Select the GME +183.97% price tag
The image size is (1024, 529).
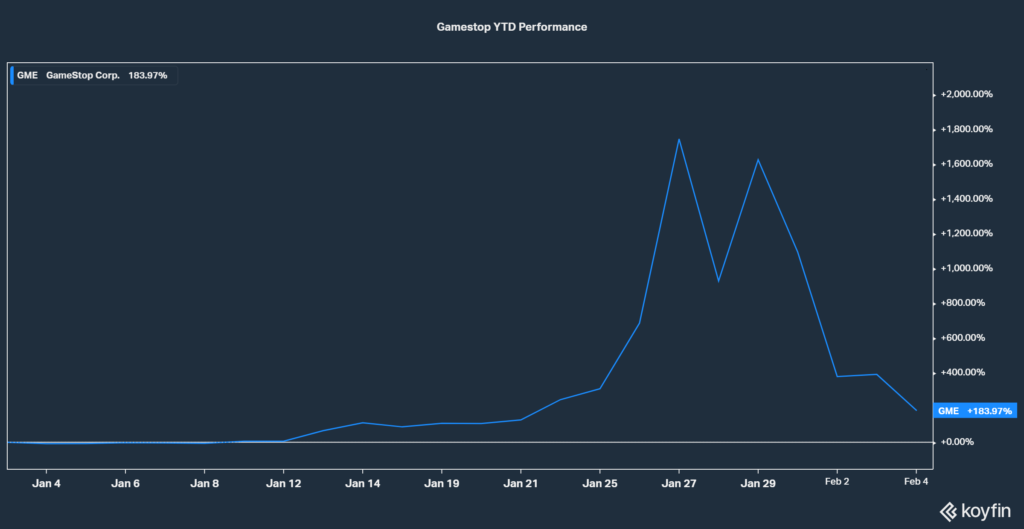[974, 411]
